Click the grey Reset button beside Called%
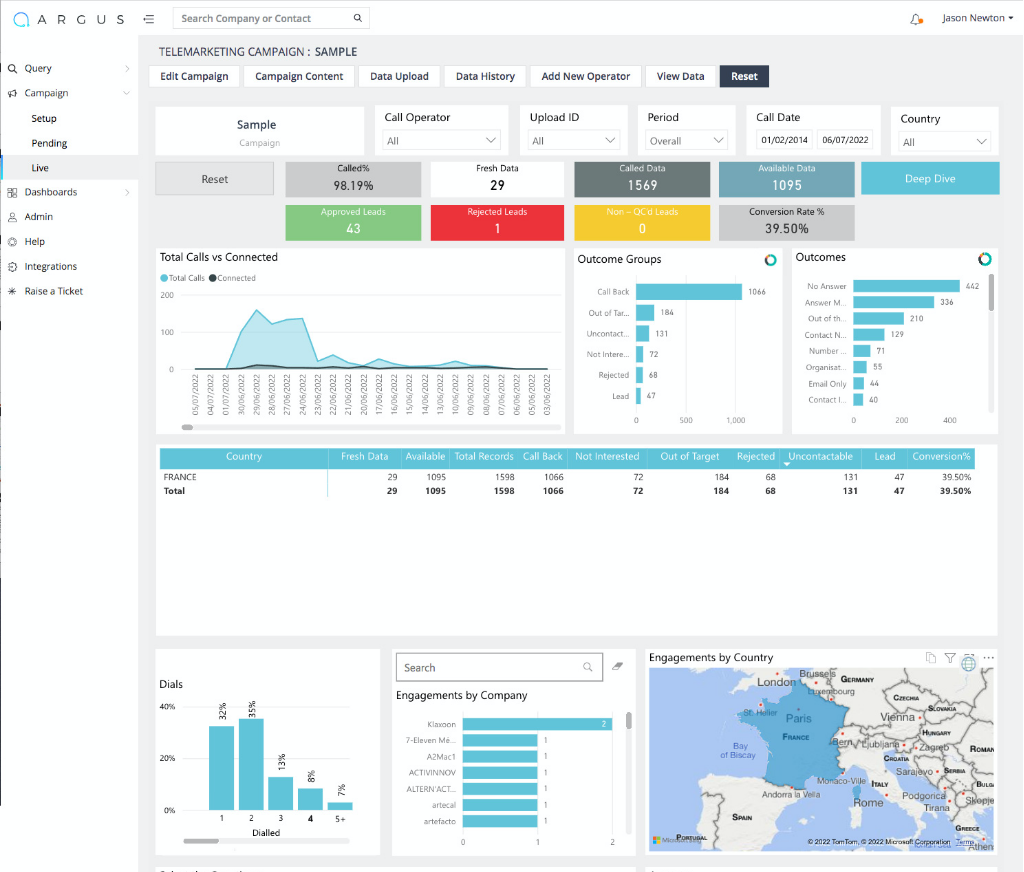 215,179
